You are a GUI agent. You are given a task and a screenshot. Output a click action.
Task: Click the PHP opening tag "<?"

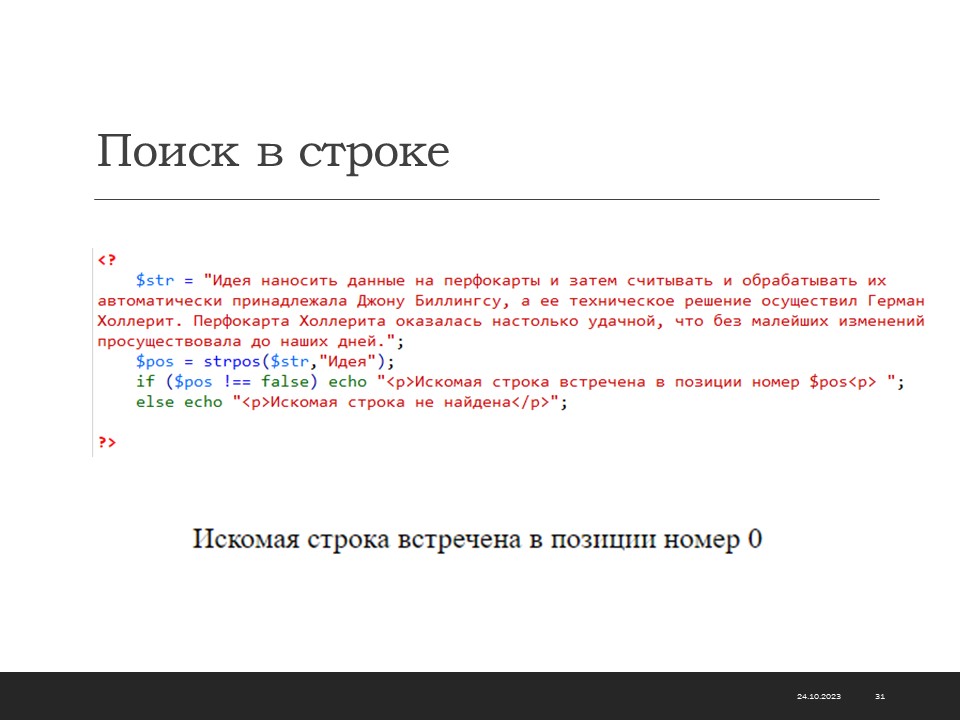(x=107, y=261)
